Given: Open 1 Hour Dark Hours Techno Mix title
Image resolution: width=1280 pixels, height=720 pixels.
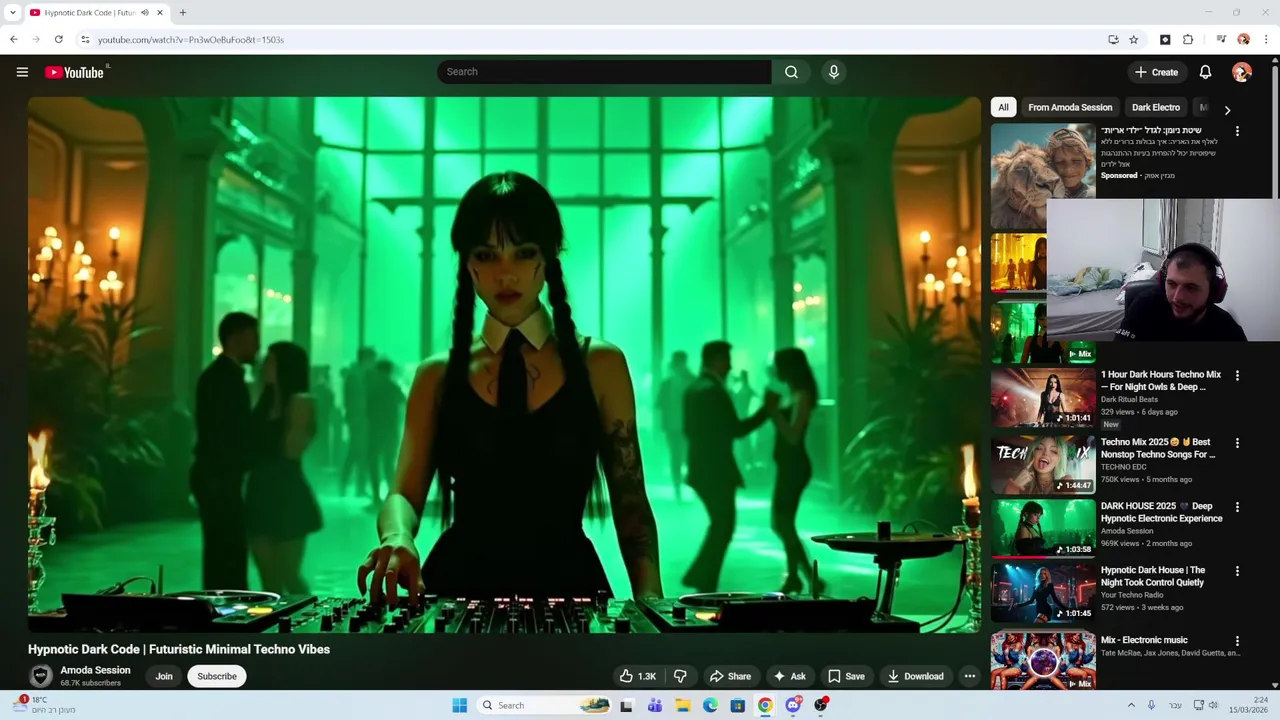Looking at the screenshot, I should tap(1161, 380).
